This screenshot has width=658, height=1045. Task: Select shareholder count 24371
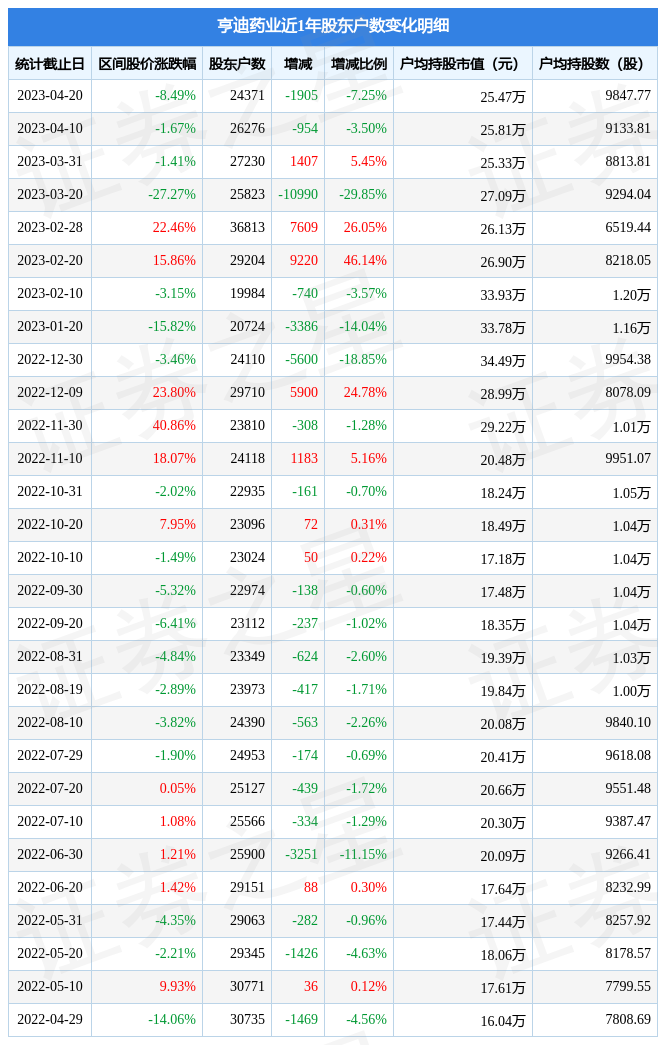click(x=247, y=95)
